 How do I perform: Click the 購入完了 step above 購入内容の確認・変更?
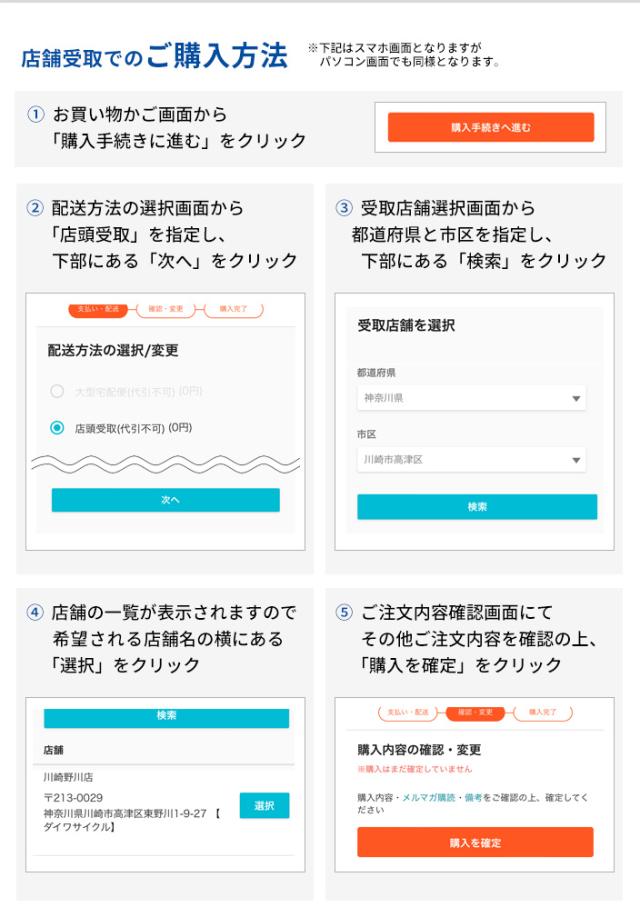pos(544,712)
